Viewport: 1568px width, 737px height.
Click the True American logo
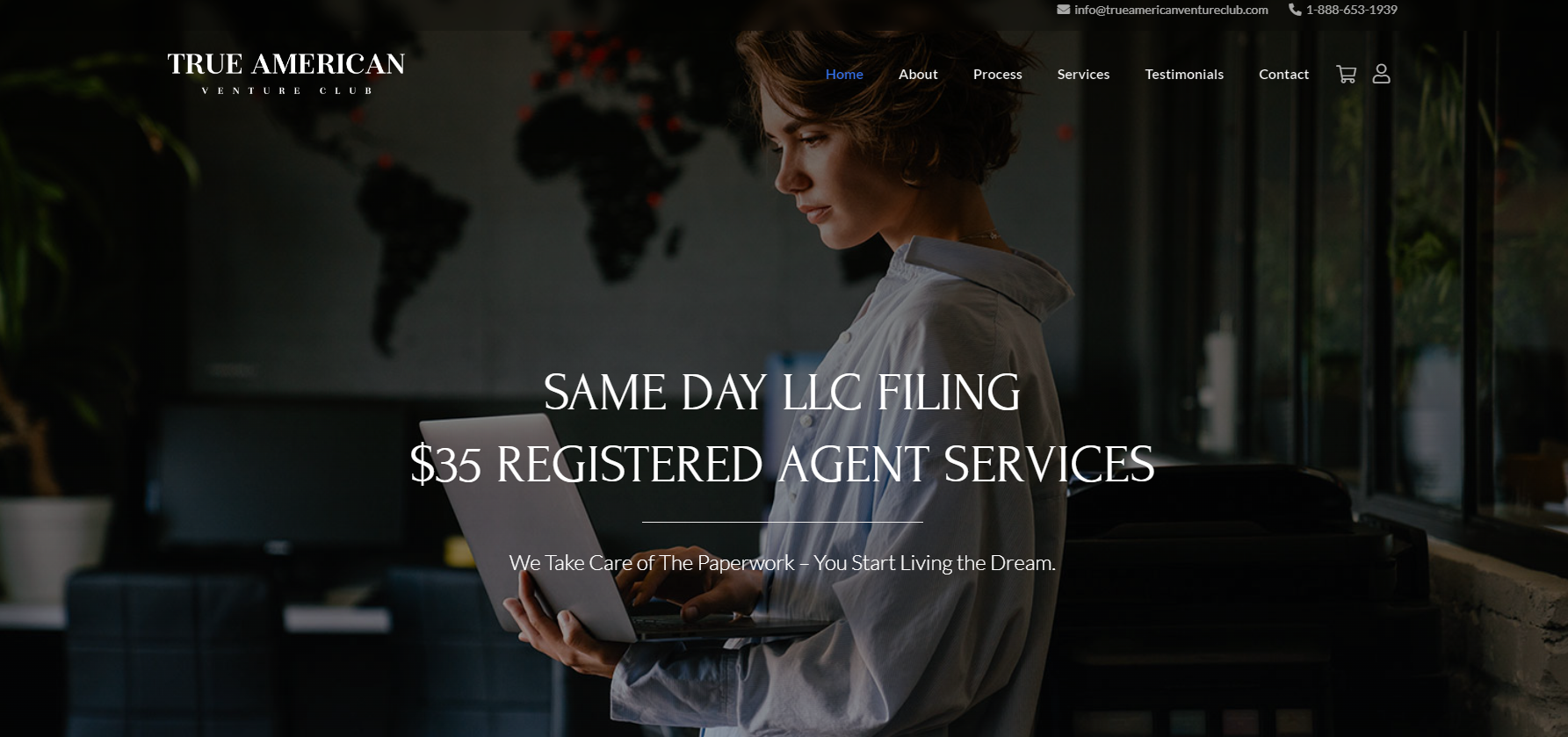pos(285,73)
